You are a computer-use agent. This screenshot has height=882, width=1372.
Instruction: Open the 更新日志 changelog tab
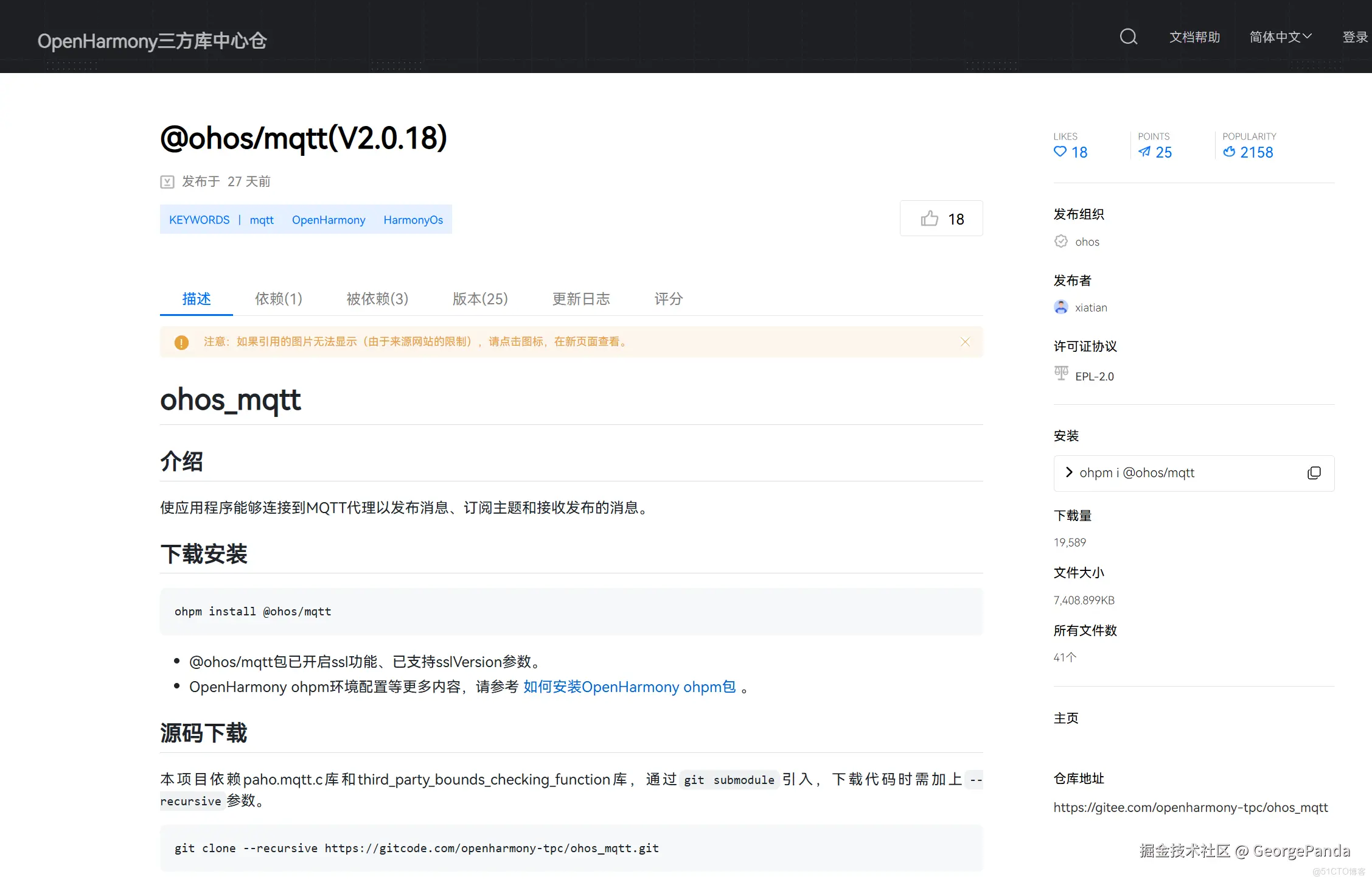tap(580, 299)
